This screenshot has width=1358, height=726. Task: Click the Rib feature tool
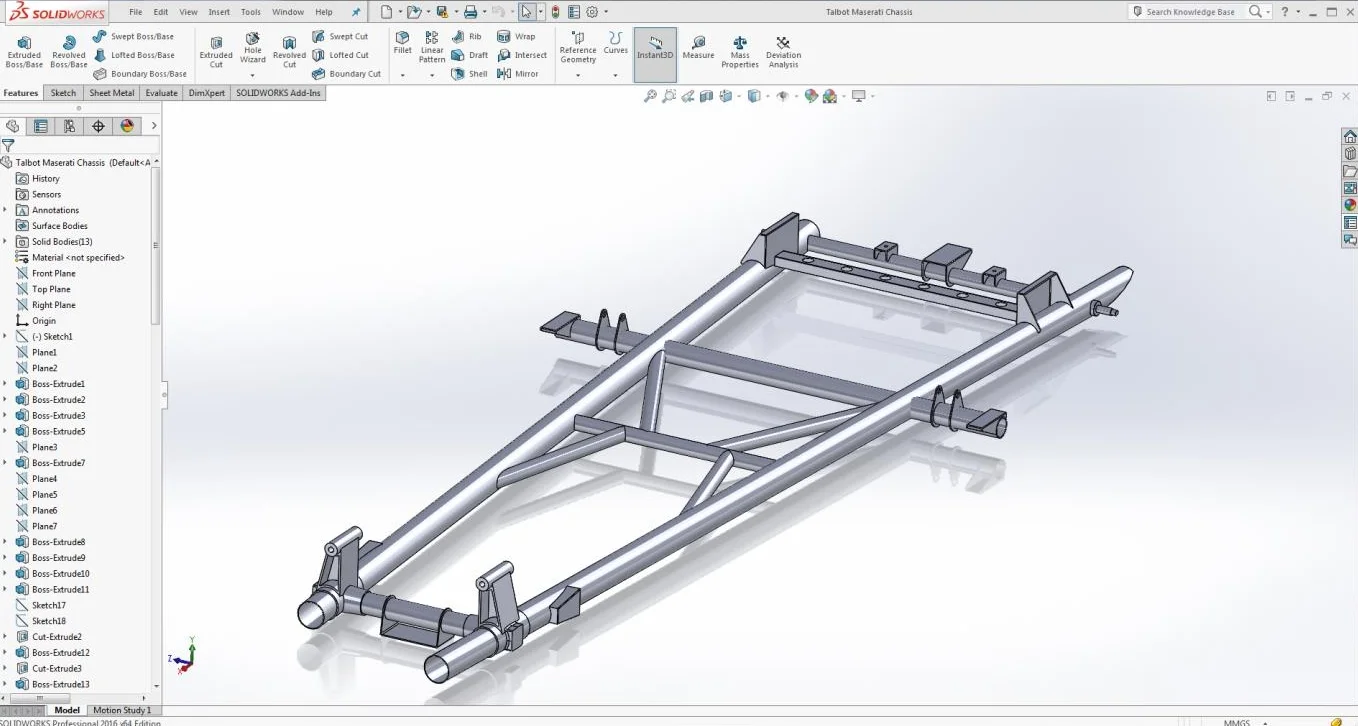(466, 36)
